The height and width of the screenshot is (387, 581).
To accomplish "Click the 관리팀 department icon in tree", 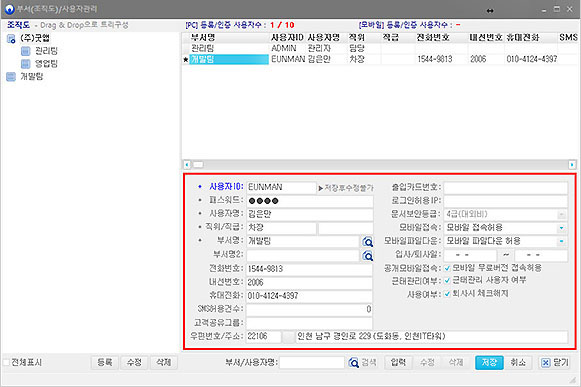I will point(25,51).
